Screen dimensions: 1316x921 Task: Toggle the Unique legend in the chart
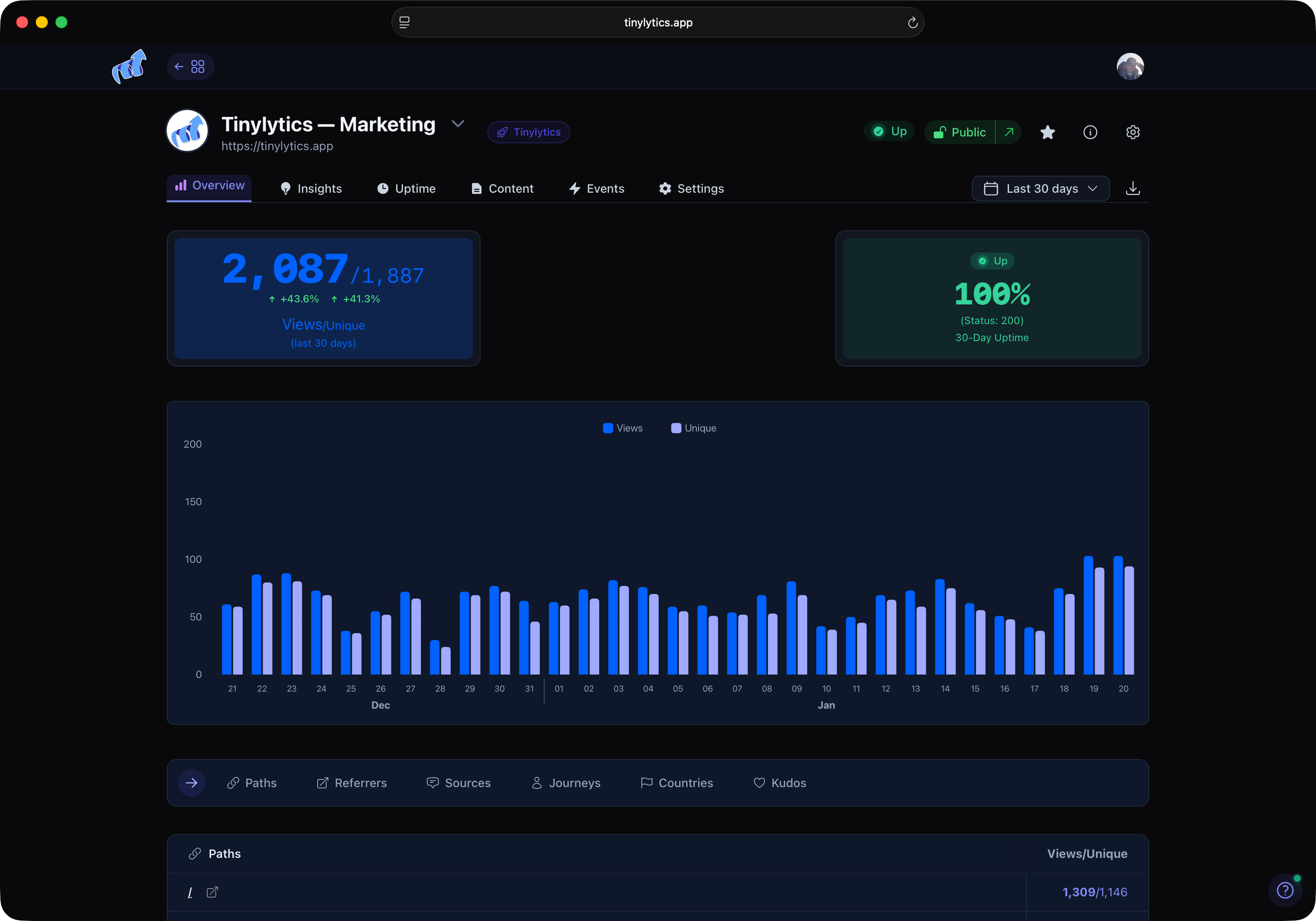tap(693, 428)
